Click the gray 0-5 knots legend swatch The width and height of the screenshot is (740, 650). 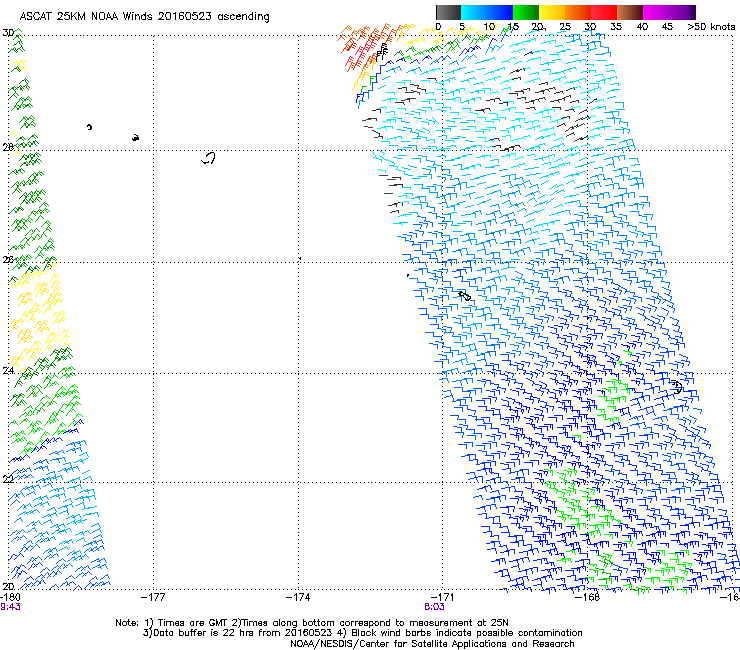click(448, 12)
